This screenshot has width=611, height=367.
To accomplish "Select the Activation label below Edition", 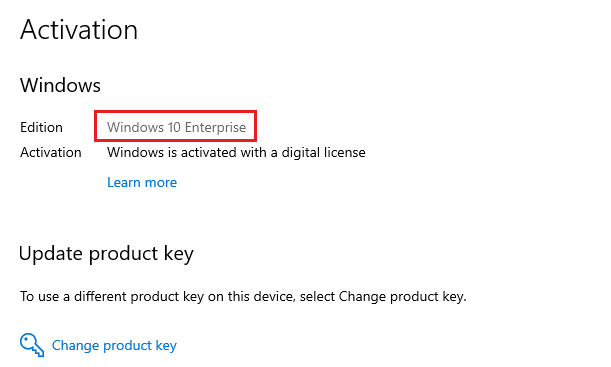I will (x=51, y=152).
